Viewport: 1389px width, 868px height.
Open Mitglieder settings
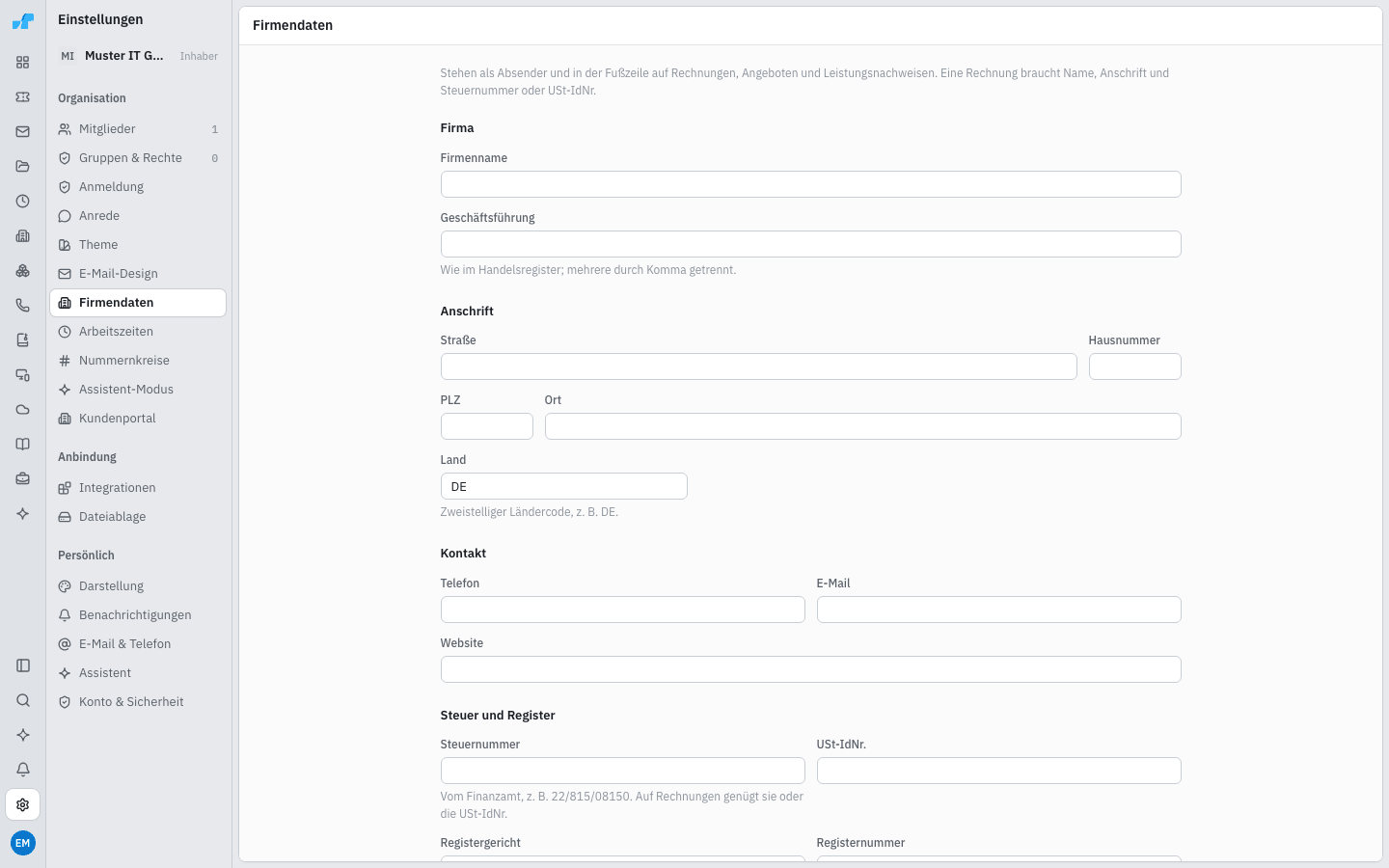click(138, 129)
